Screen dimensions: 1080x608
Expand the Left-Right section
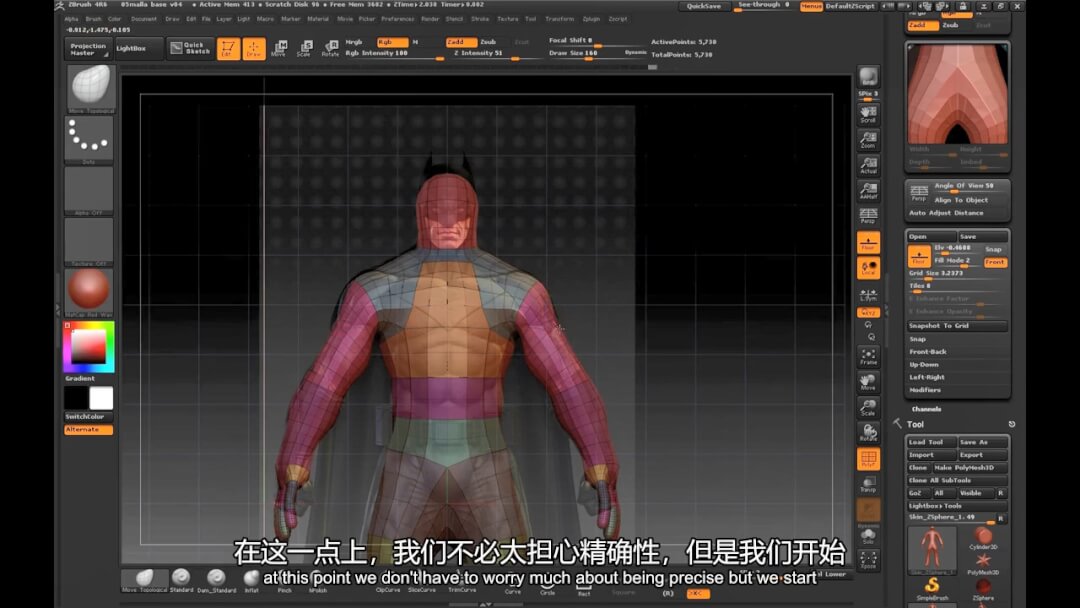tap(927, 377)
